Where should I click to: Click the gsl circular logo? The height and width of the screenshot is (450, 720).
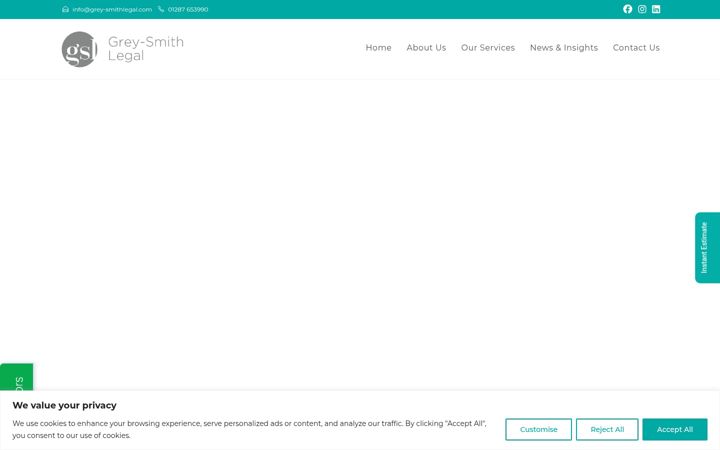(79, 49)
